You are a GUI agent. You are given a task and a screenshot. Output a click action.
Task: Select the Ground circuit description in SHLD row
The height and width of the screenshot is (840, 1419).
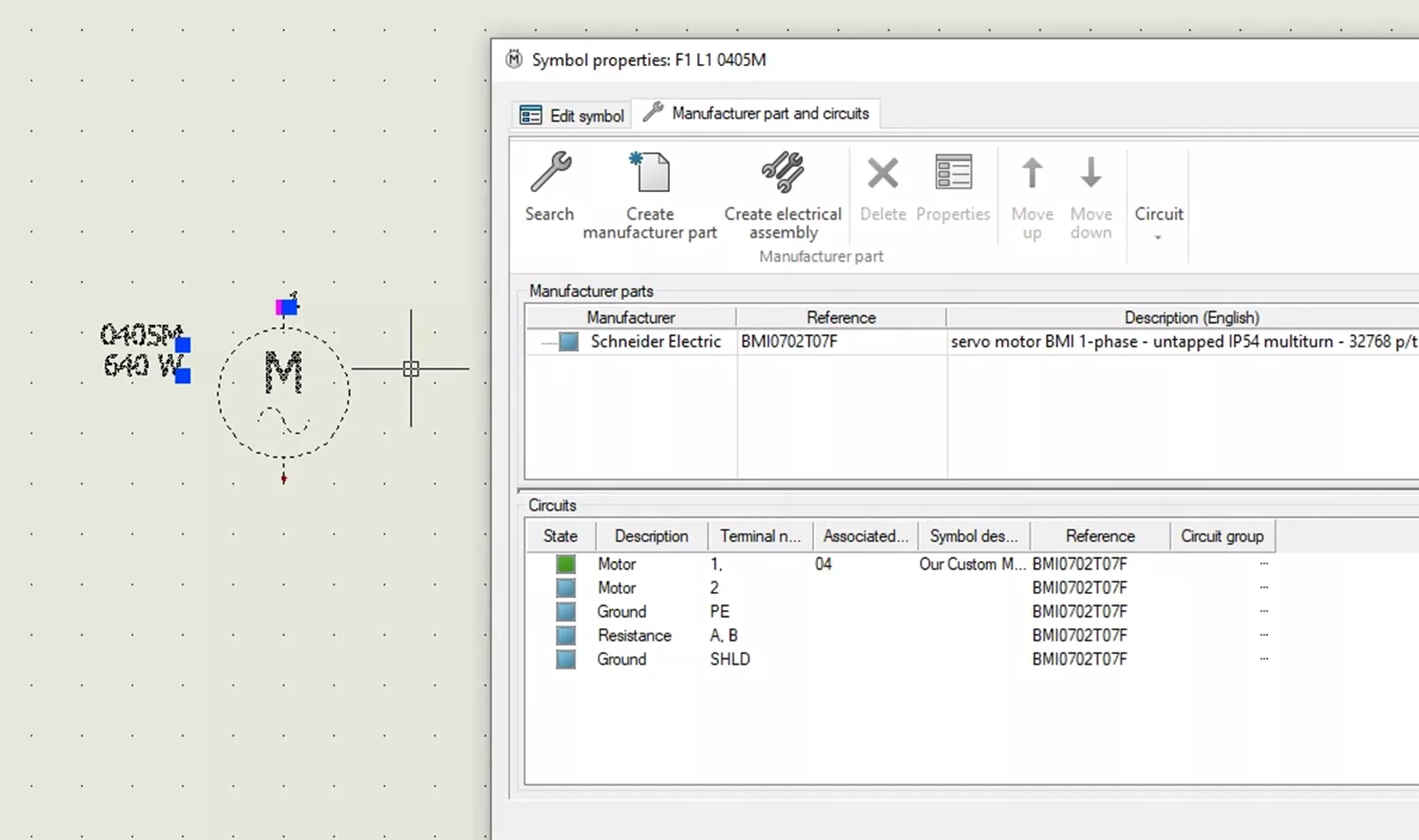(621, 659)
